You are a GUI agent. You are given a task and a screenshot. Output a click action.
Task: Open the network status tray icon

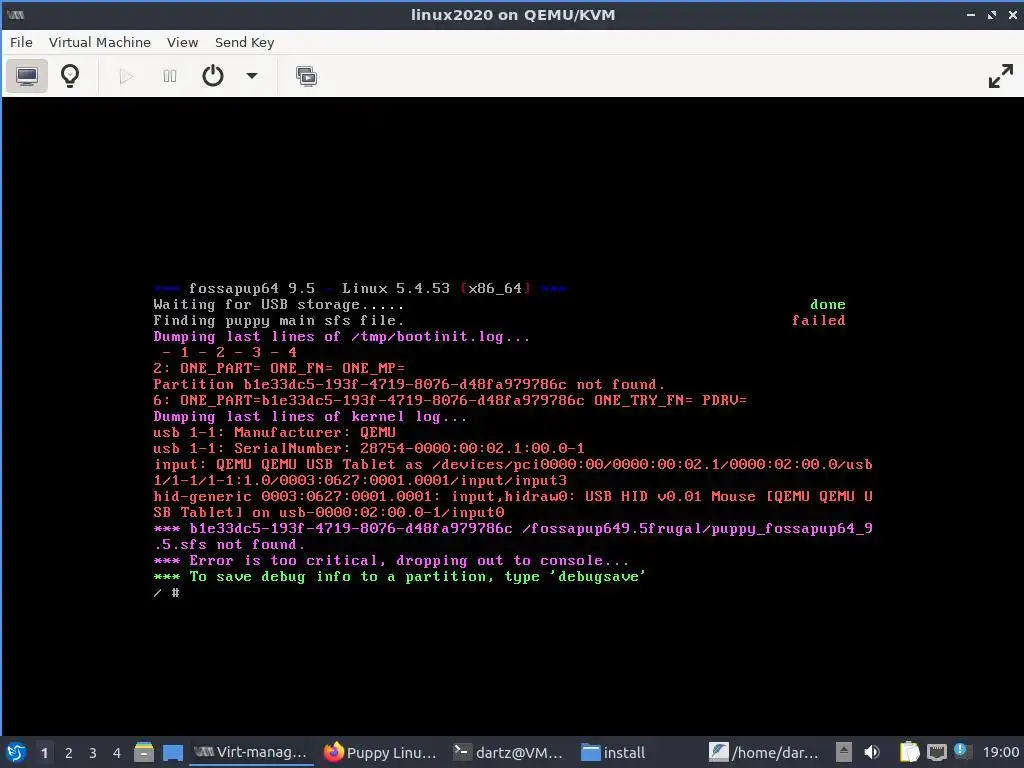(x=936, y=752)
